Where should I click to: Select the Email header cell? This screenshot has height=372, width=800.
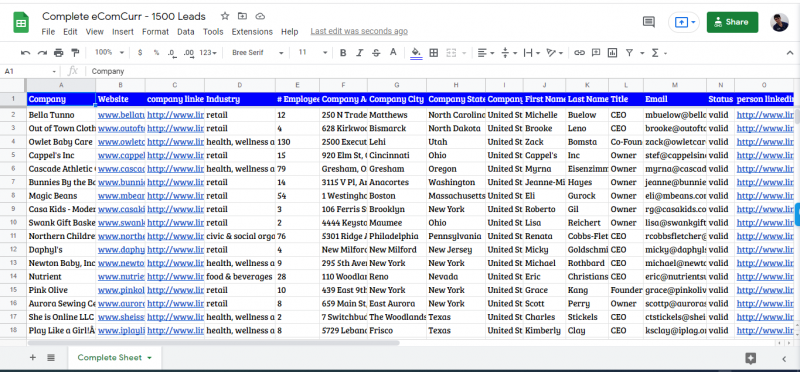tap(674, 99)
